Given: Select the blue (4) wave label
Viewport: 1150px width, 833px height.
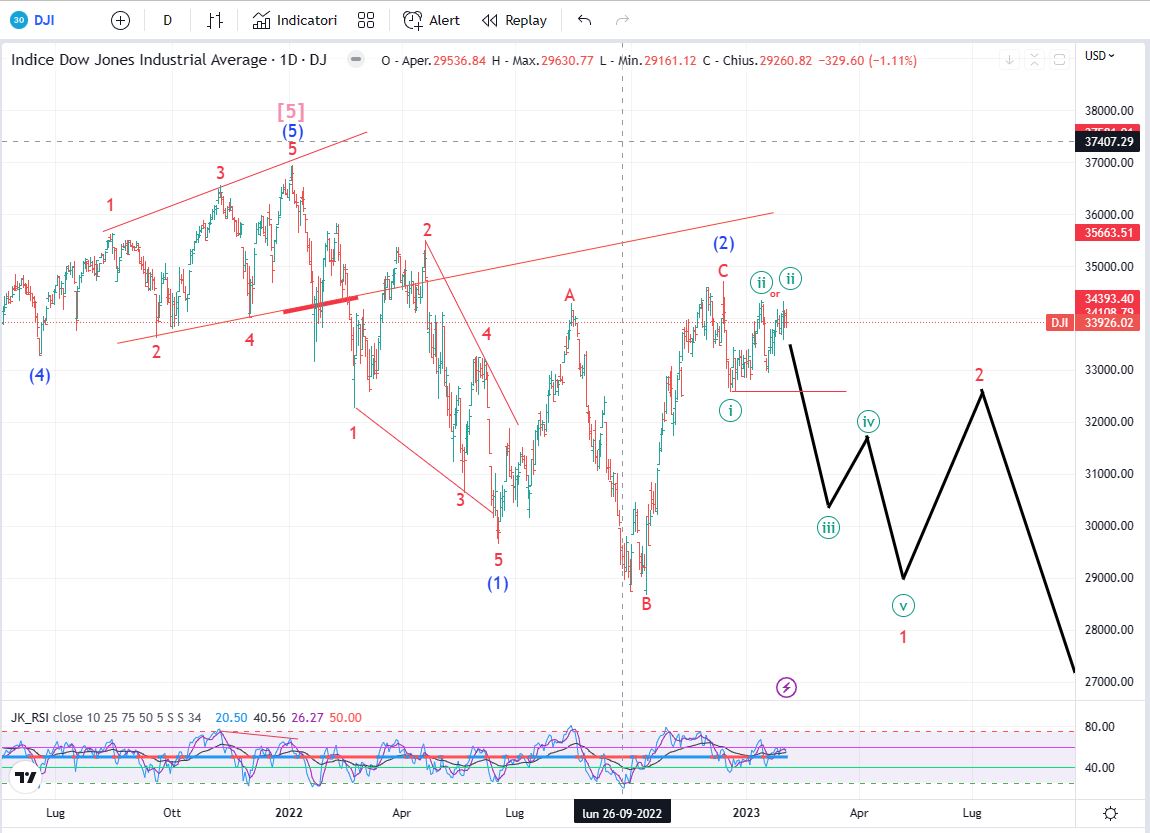Looking at the screenshot, I should (40, 375).
